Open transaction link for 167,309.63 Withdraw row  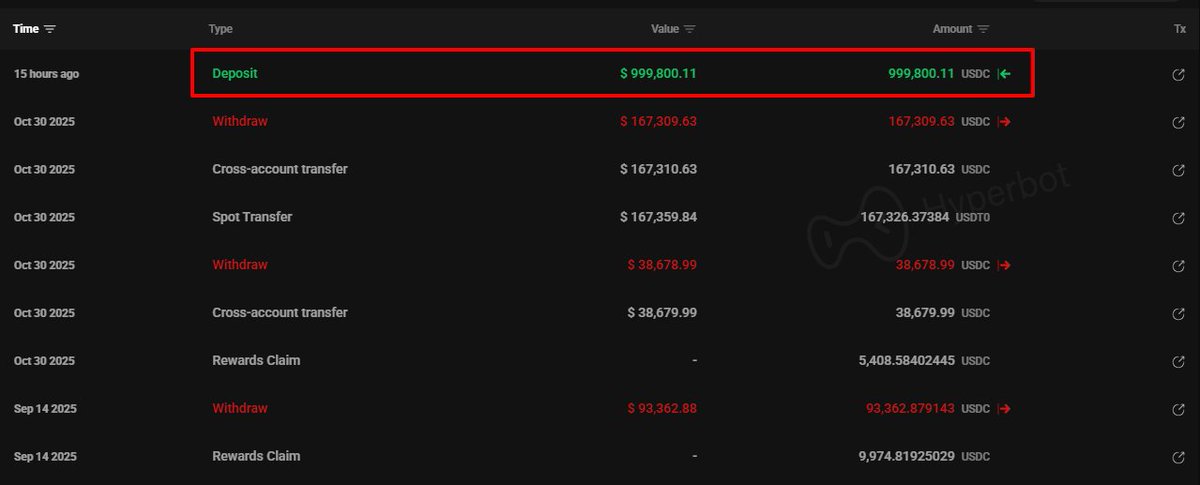coord(1179,122)
